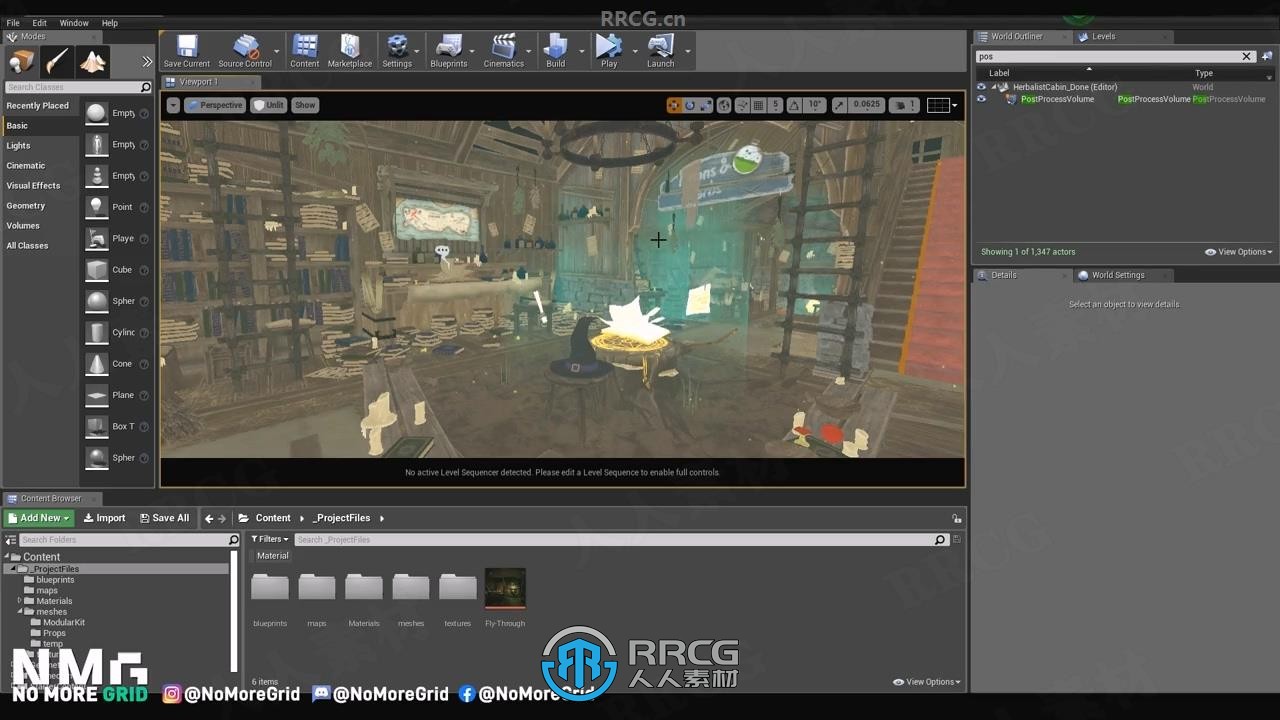
Task: Click the folder tree vertical scrollbar
Action: point(235,610)
